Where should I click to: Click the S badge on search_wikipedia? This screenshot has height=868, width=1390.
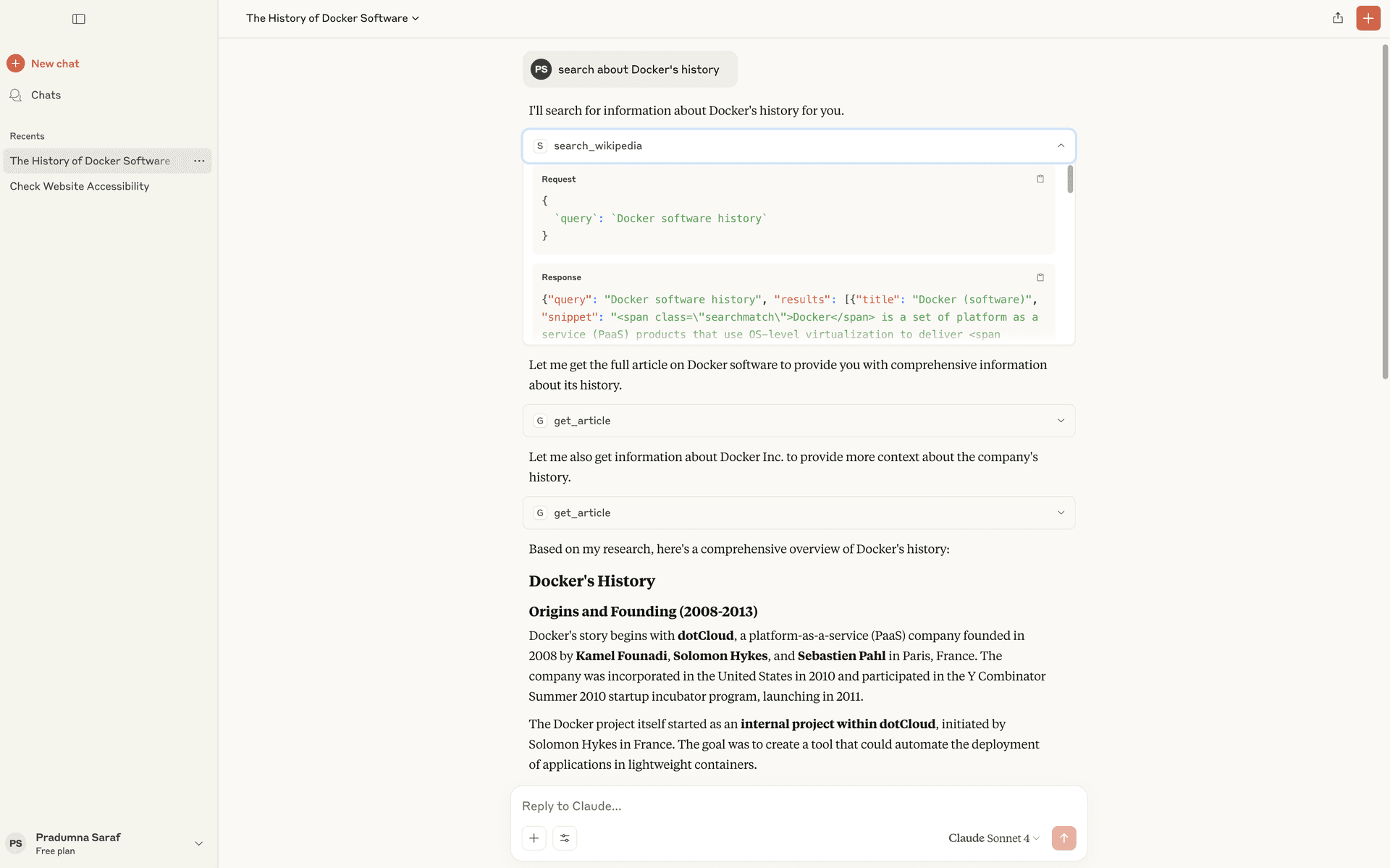coord(540,146)
